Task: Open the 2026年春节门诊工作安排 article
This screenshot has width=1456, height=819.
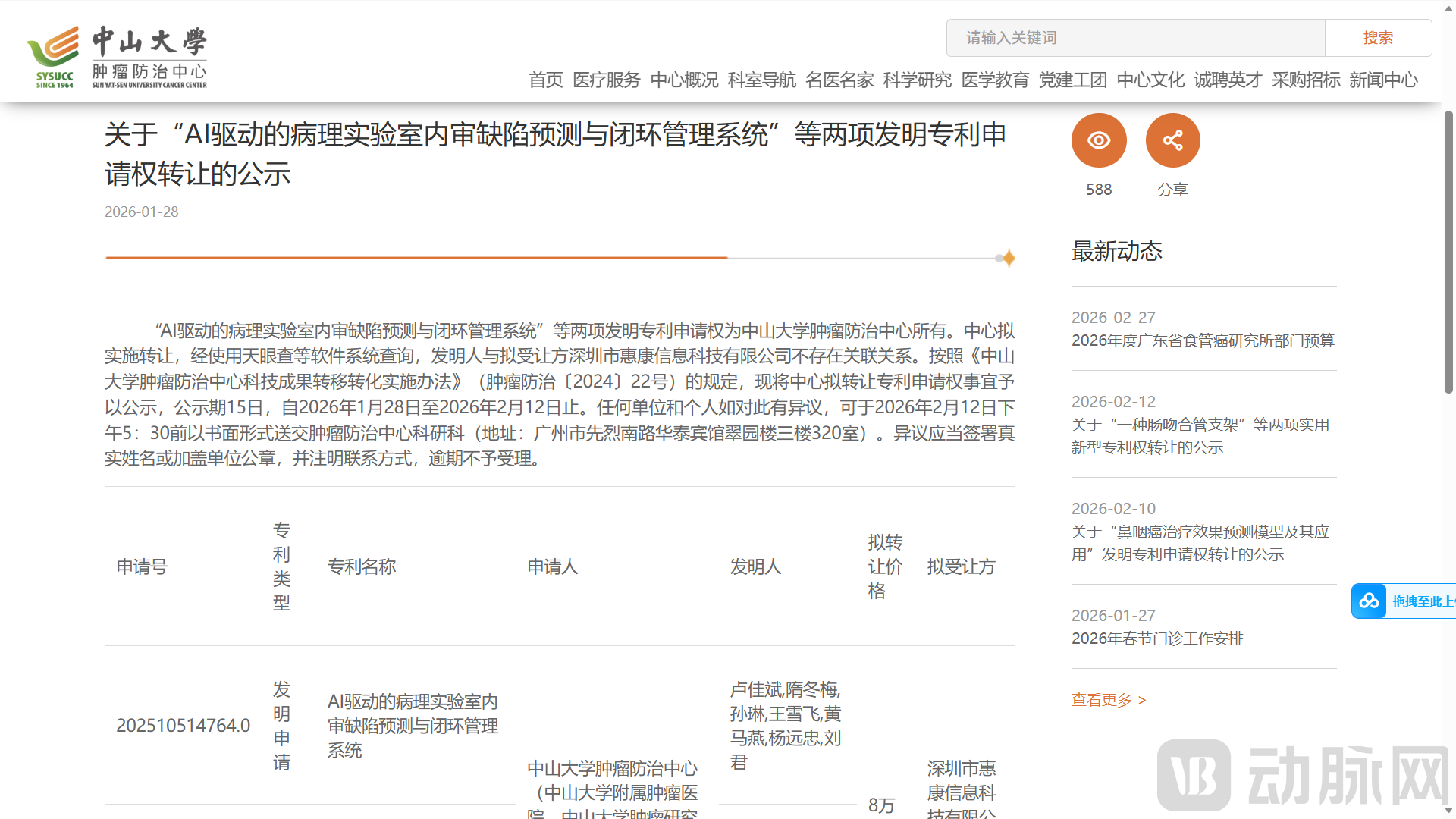Action: (1157, 639)
